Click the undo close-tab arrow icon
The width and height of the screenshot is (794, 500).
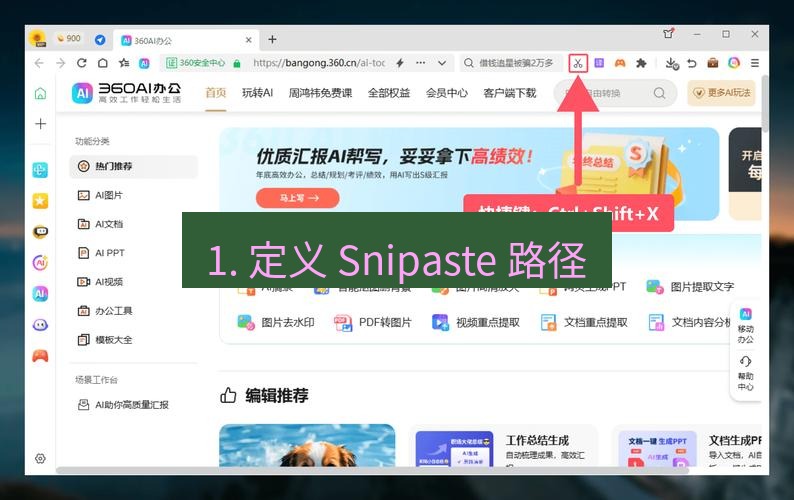pyautogui.click(x=692, y=63)
